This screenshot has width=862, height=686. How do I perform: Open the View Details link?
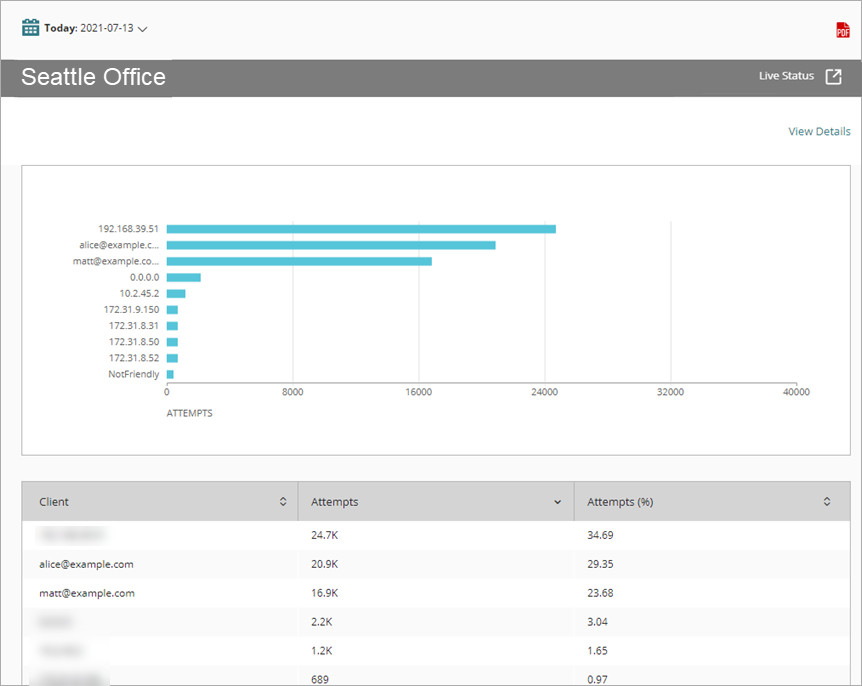click(x=819, y=131)
